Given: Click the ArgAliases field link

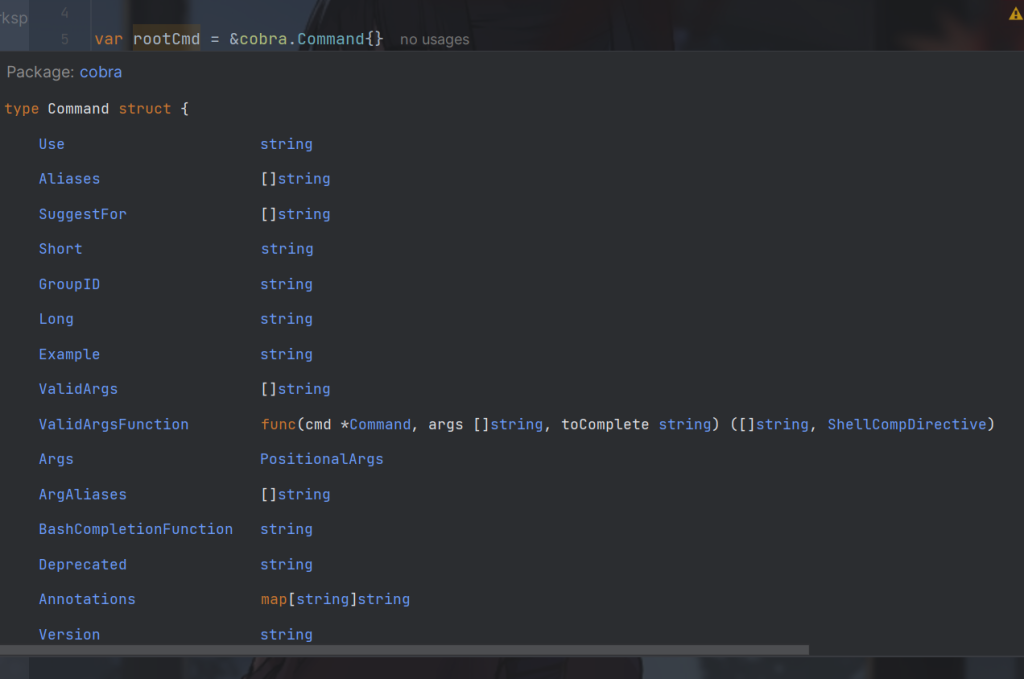Looking at the screenshot, I should pyautogui.click(x=82, y=494).
